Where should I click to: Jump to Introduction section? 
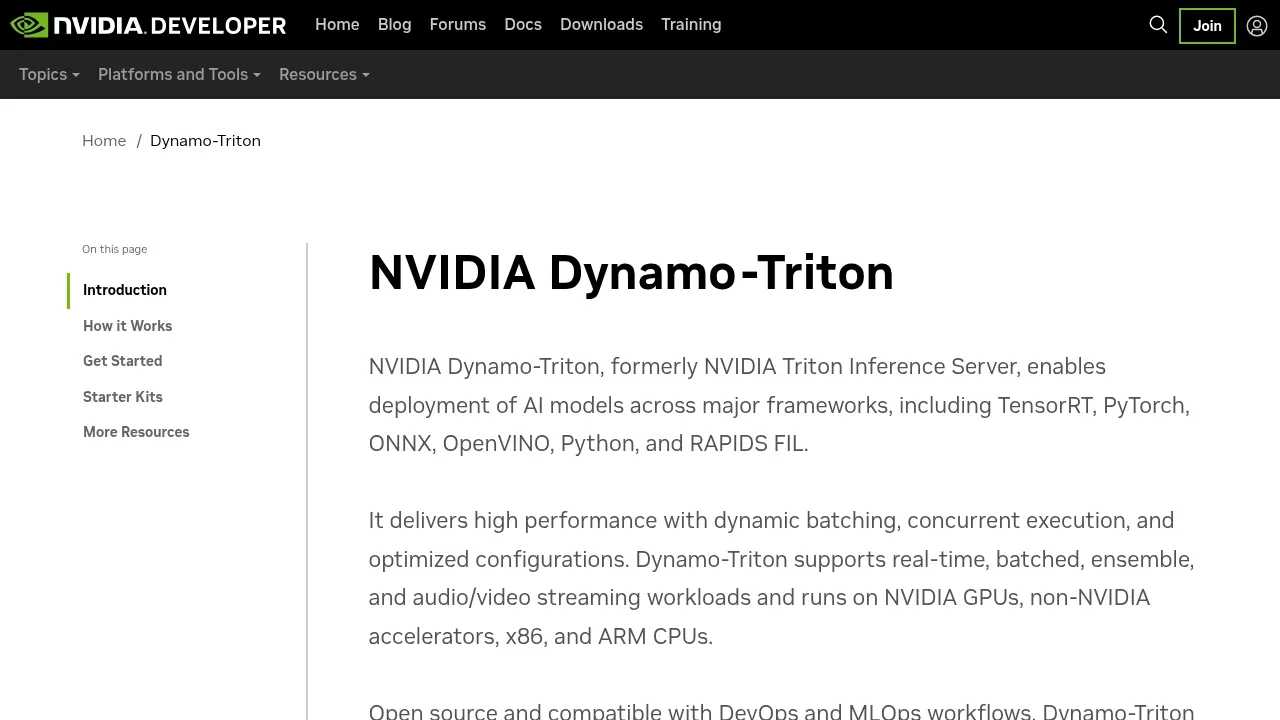(125, 290)
